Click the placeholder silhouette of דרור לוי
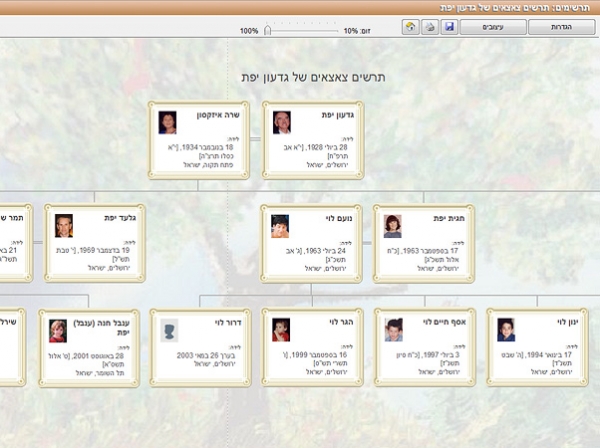 coord(169,331)
